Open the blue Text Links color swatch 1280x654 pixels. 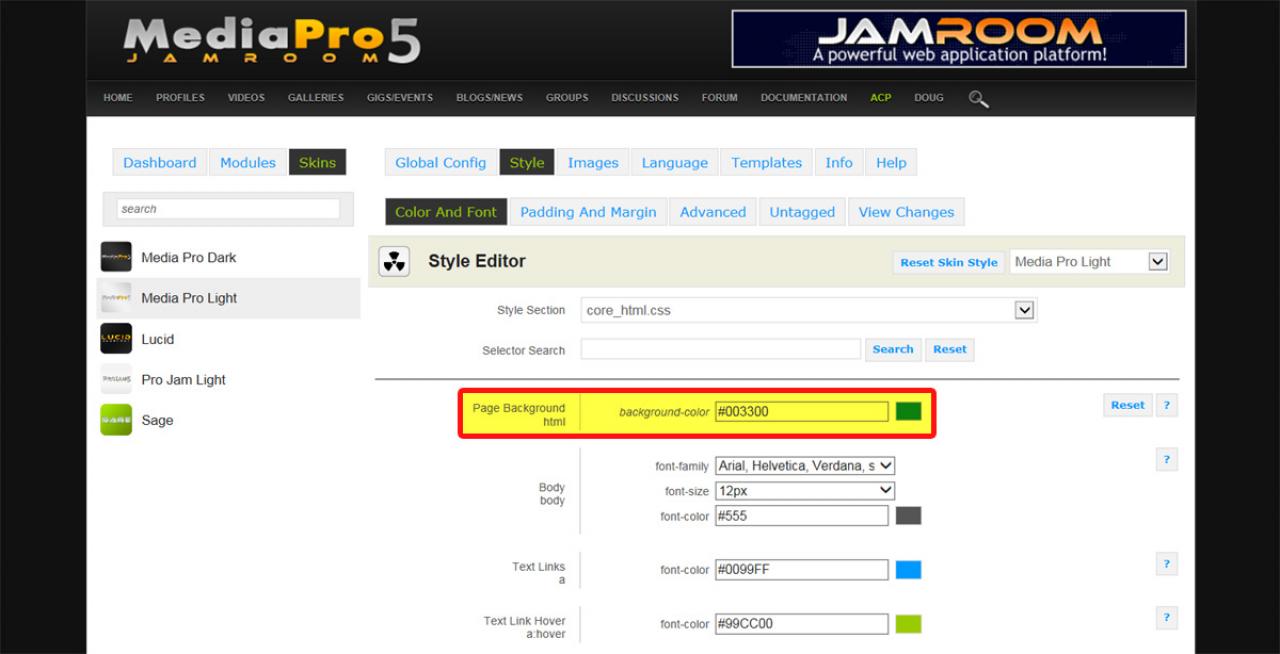click(908, 570)
